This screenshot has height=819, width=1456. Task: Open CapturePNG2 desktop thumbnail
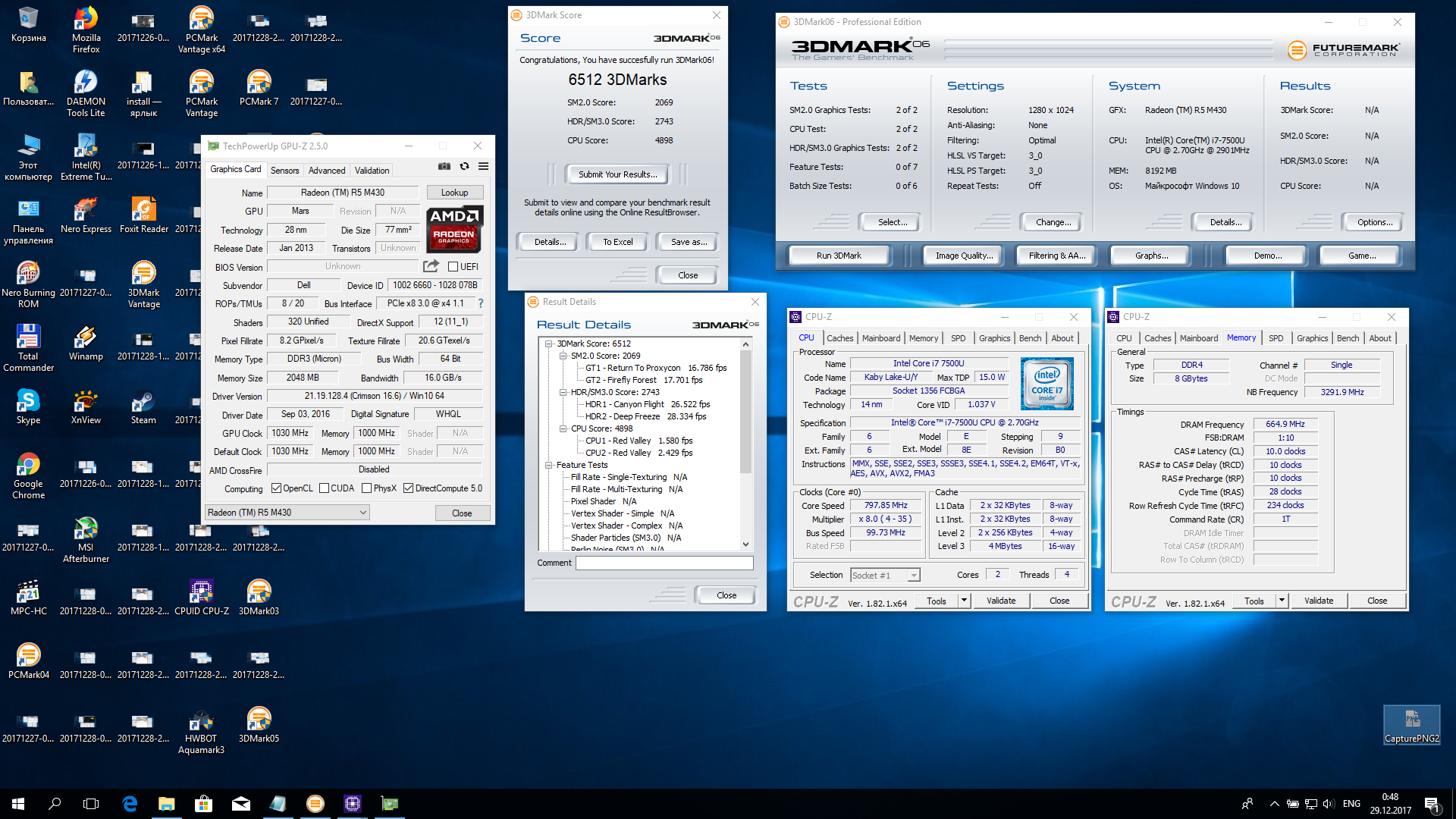tap(1411, 724)
